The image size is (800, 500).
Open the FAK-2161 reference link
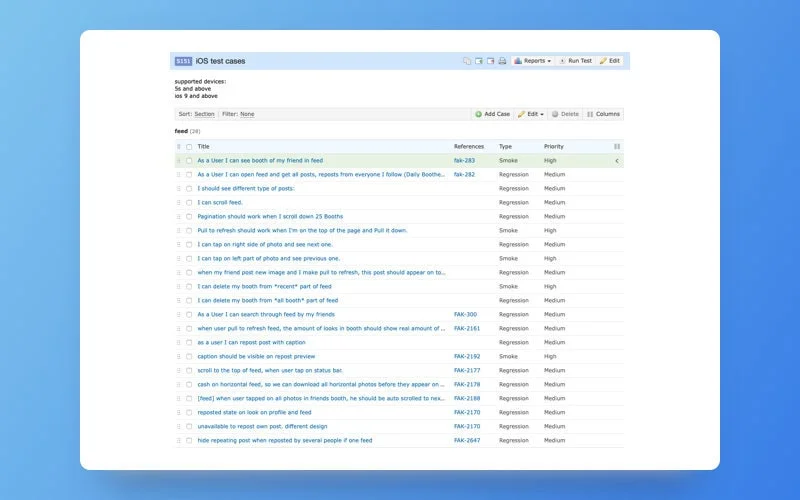(467, 329)
